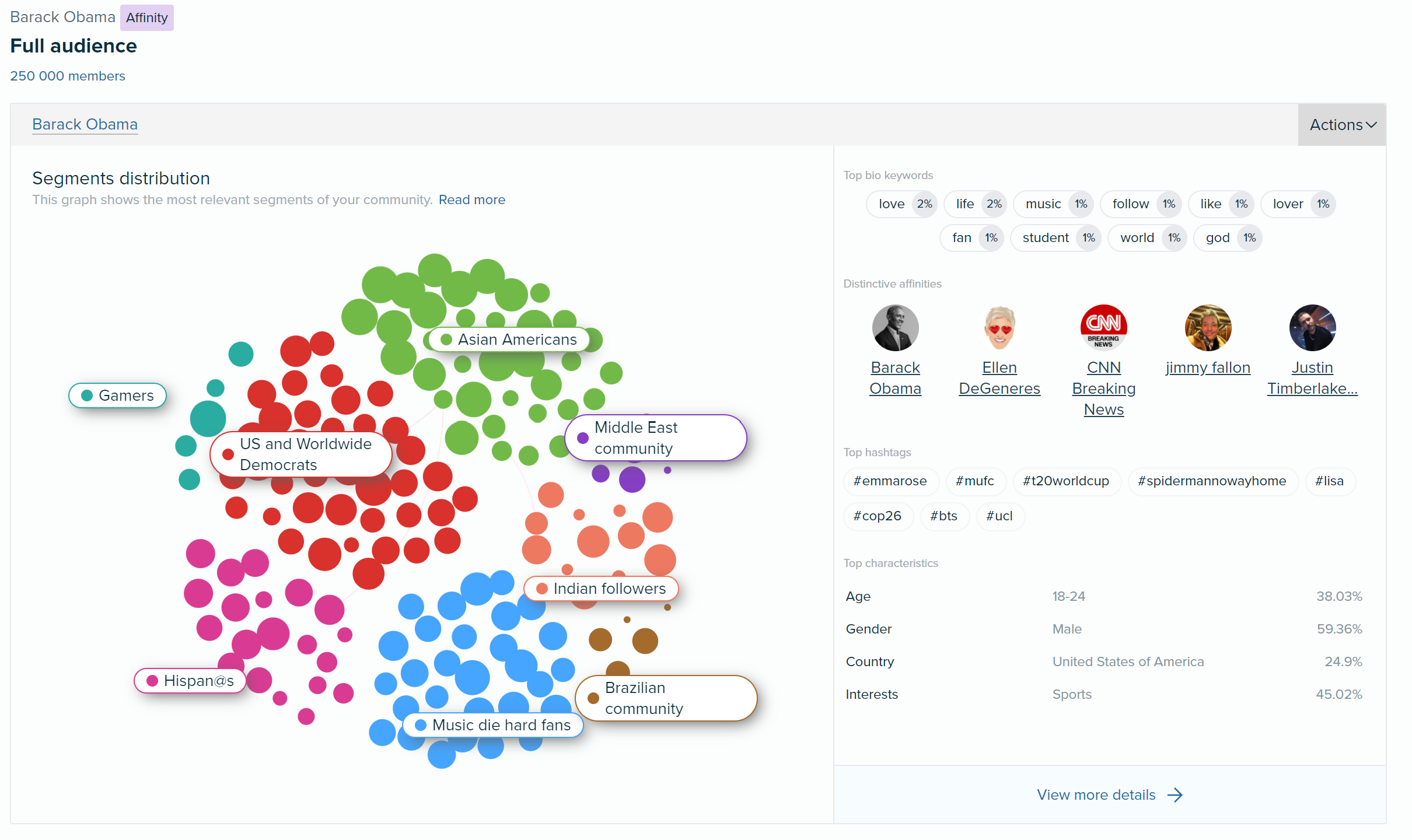Click the #t20worldcup hashtag item
Screen dimensions: 1412x840
click(x=1064, y=481)
